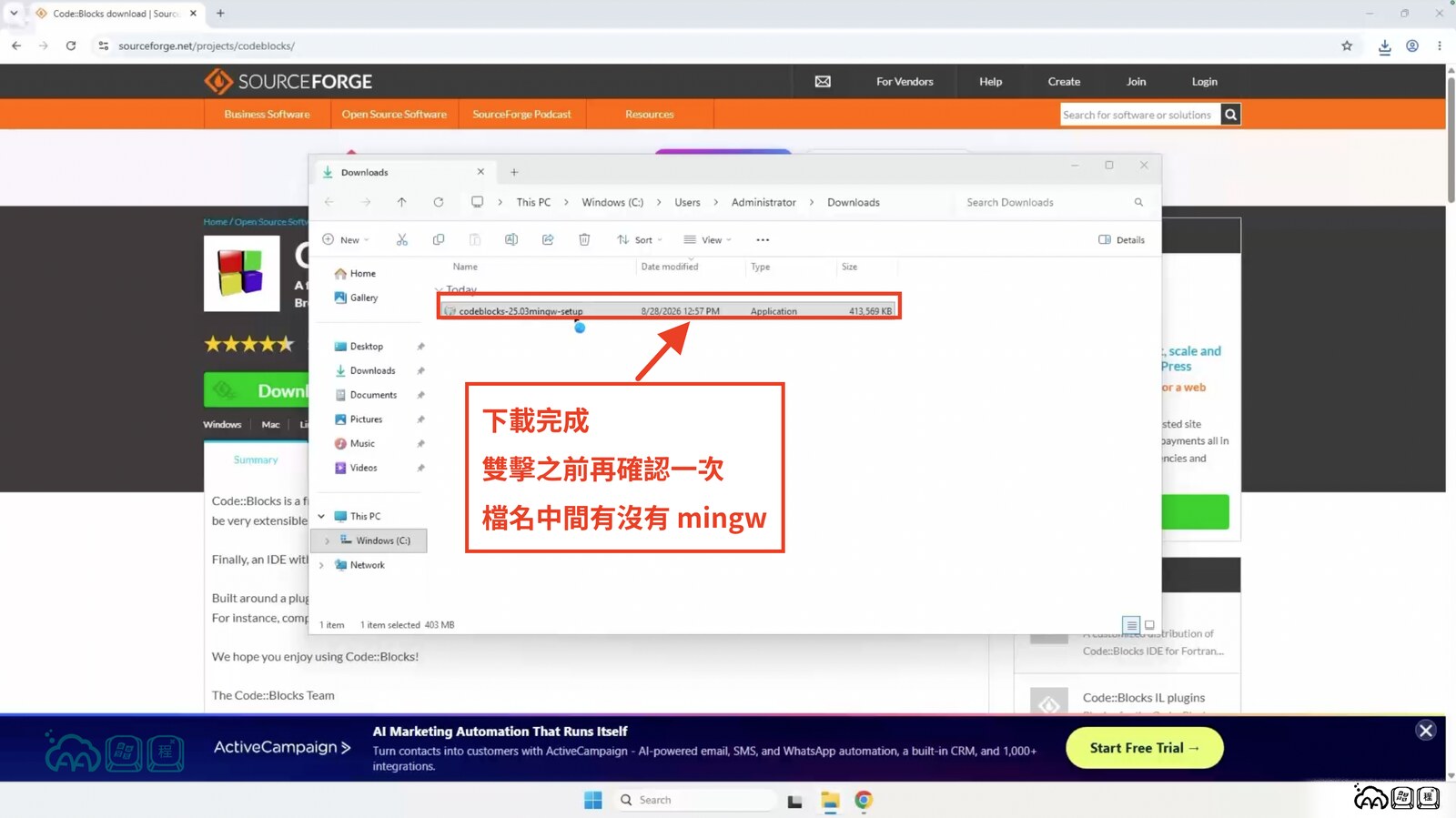This screenshot has width=1456, height=818.
Task: Click the Delete trash icon in Explorer
Action: pos(584,240)
